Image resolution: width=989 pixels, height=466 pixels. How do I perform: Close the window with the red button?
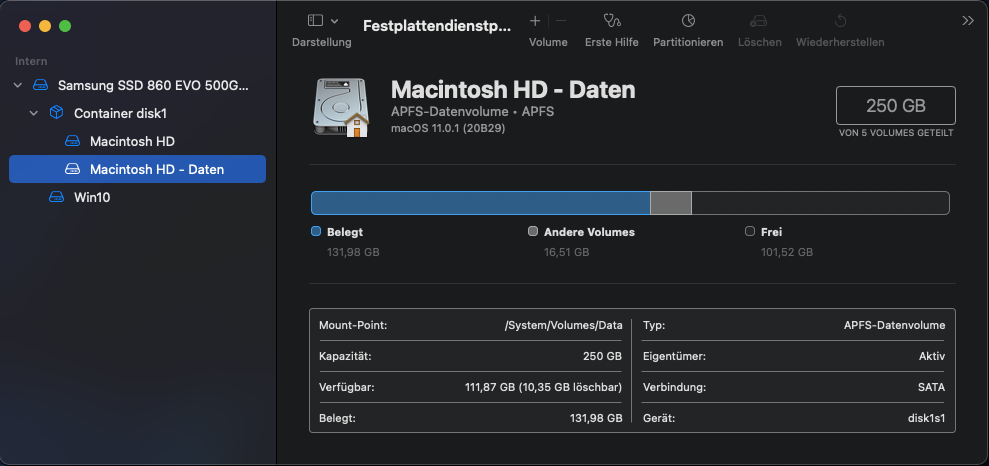(x=25, y=26)
